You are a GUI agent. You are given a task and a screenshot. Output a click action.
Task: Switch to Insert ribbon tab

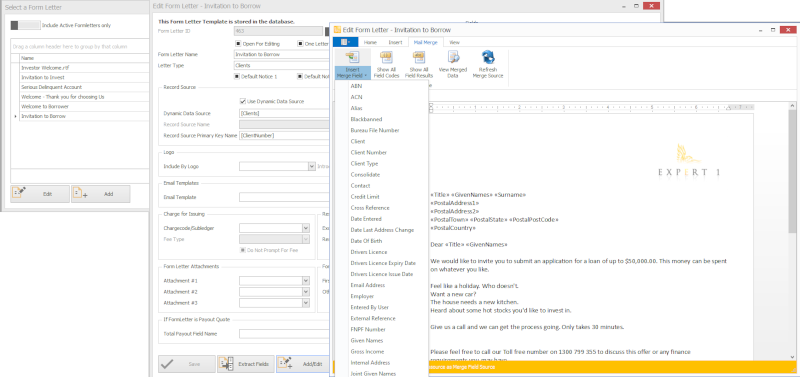pos(395,42)
